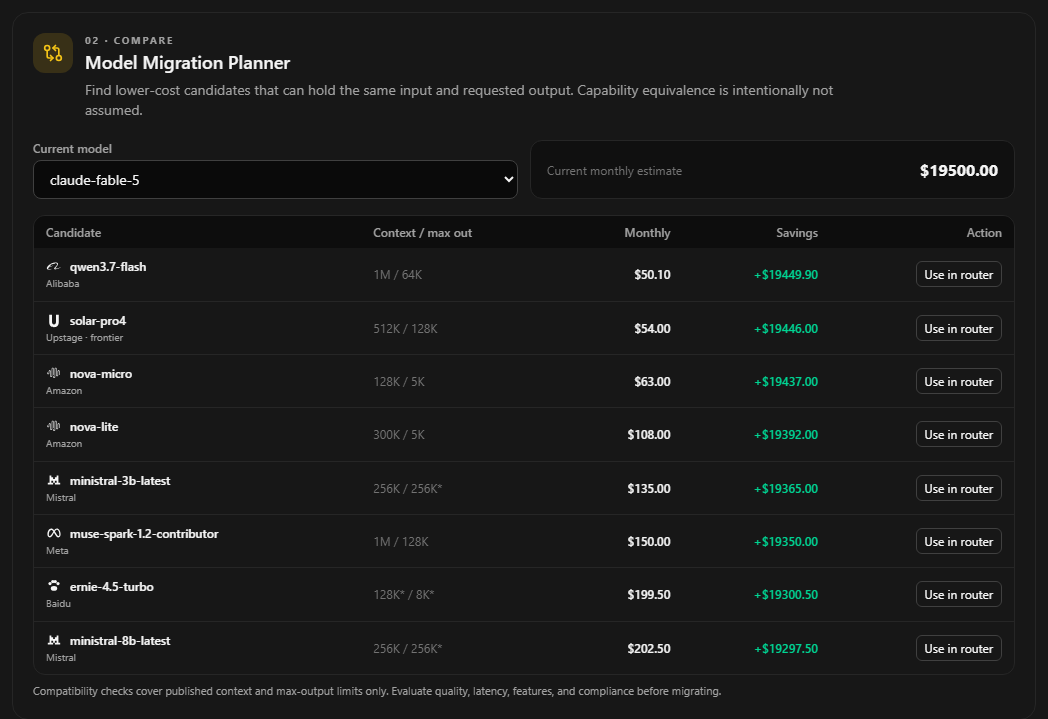The height and width of the screenshot is (719, 1048).
Task: Click the Meta provider label
Action: coord(57,551)
